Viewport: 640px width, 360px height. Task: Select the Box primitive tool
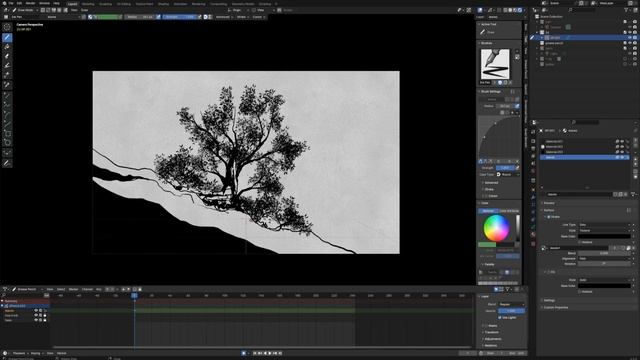(x=7, y=133)
